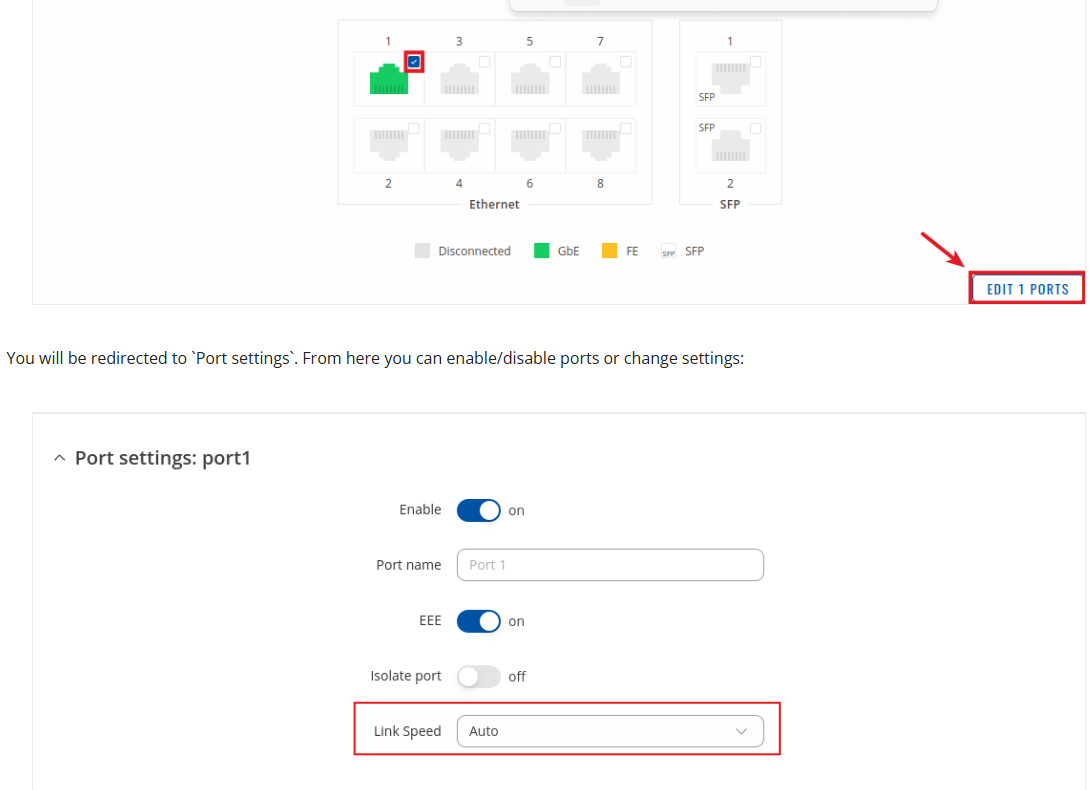The image size is (1089, 790).
Task: Uncheck the Ethernet port 1 checkbox
Action: point(414,62)
